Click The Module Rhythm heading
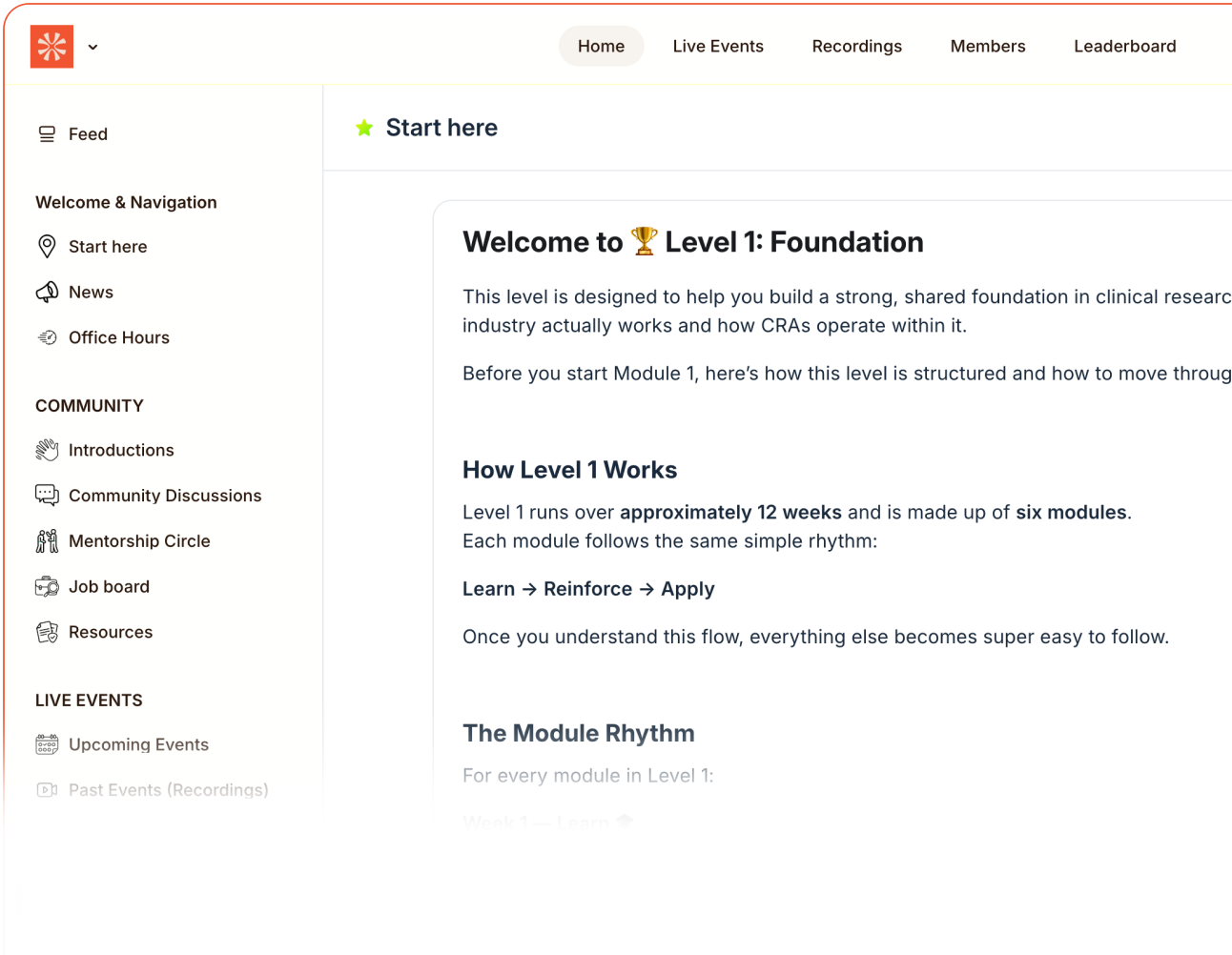 pos(579,733)
